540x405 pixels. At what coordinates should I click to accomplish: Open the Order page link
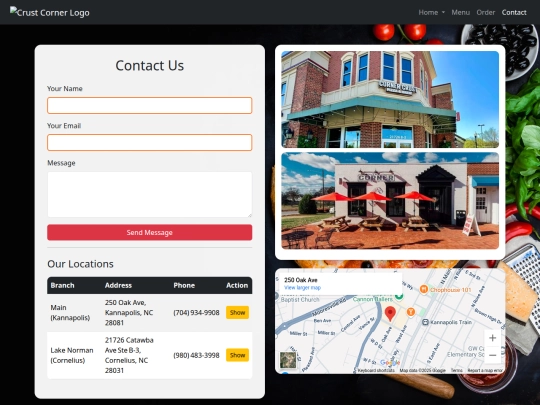pos(486,12)
